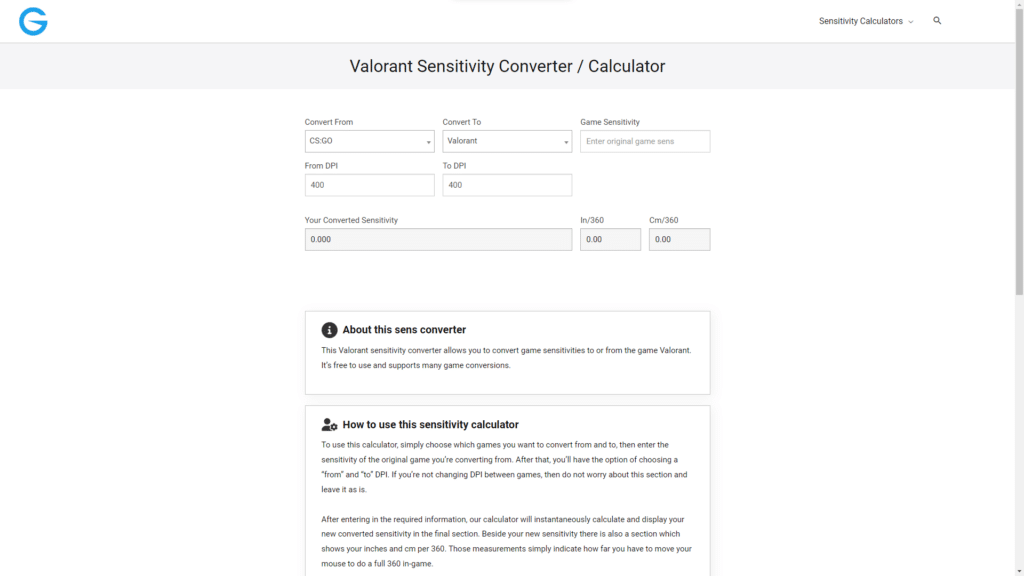
Task: Open the Convert To game selector
Action: point(506,141)
